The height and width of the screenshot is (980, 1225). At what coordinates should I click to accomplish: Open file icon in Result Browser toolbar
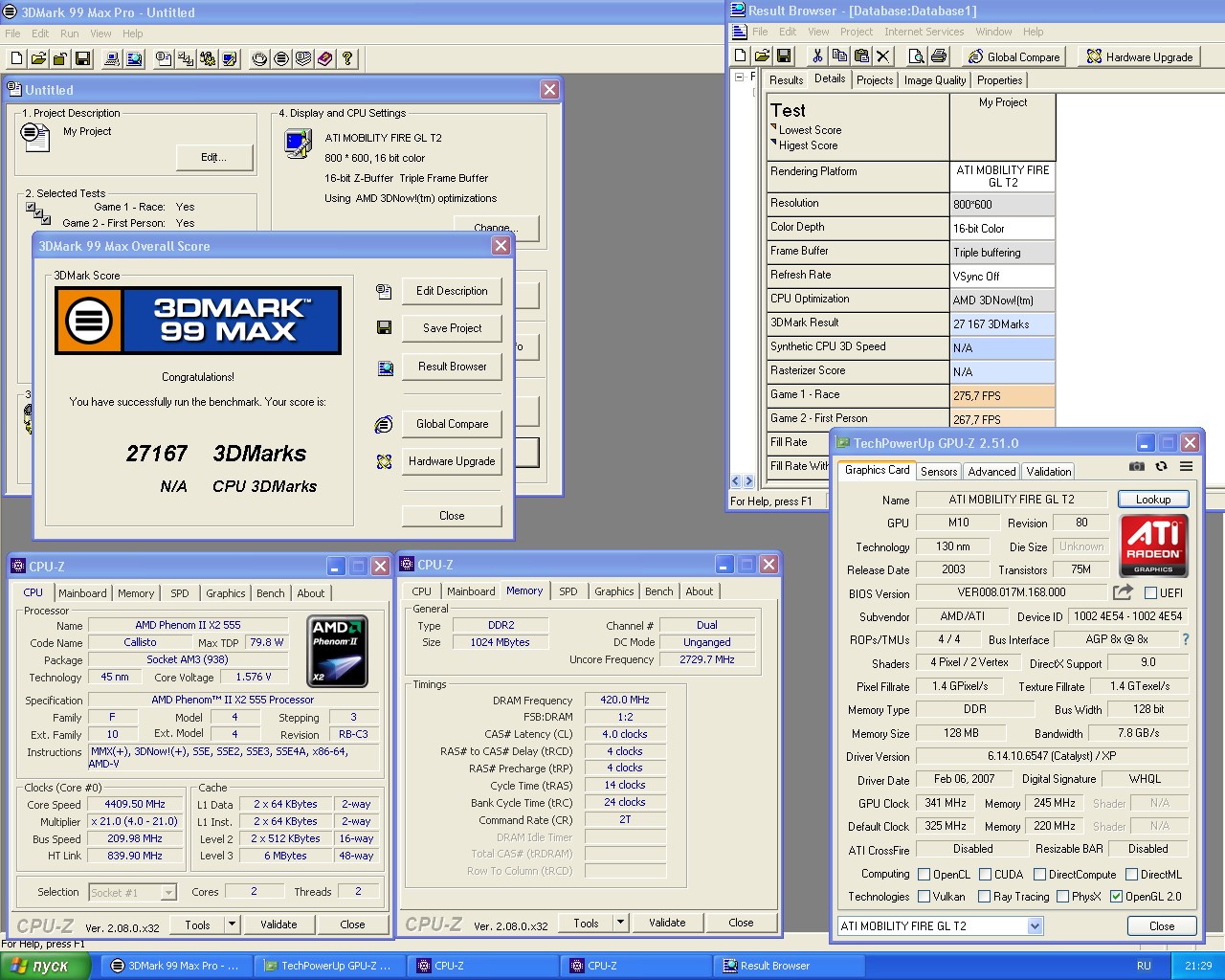tap(762, 56)
